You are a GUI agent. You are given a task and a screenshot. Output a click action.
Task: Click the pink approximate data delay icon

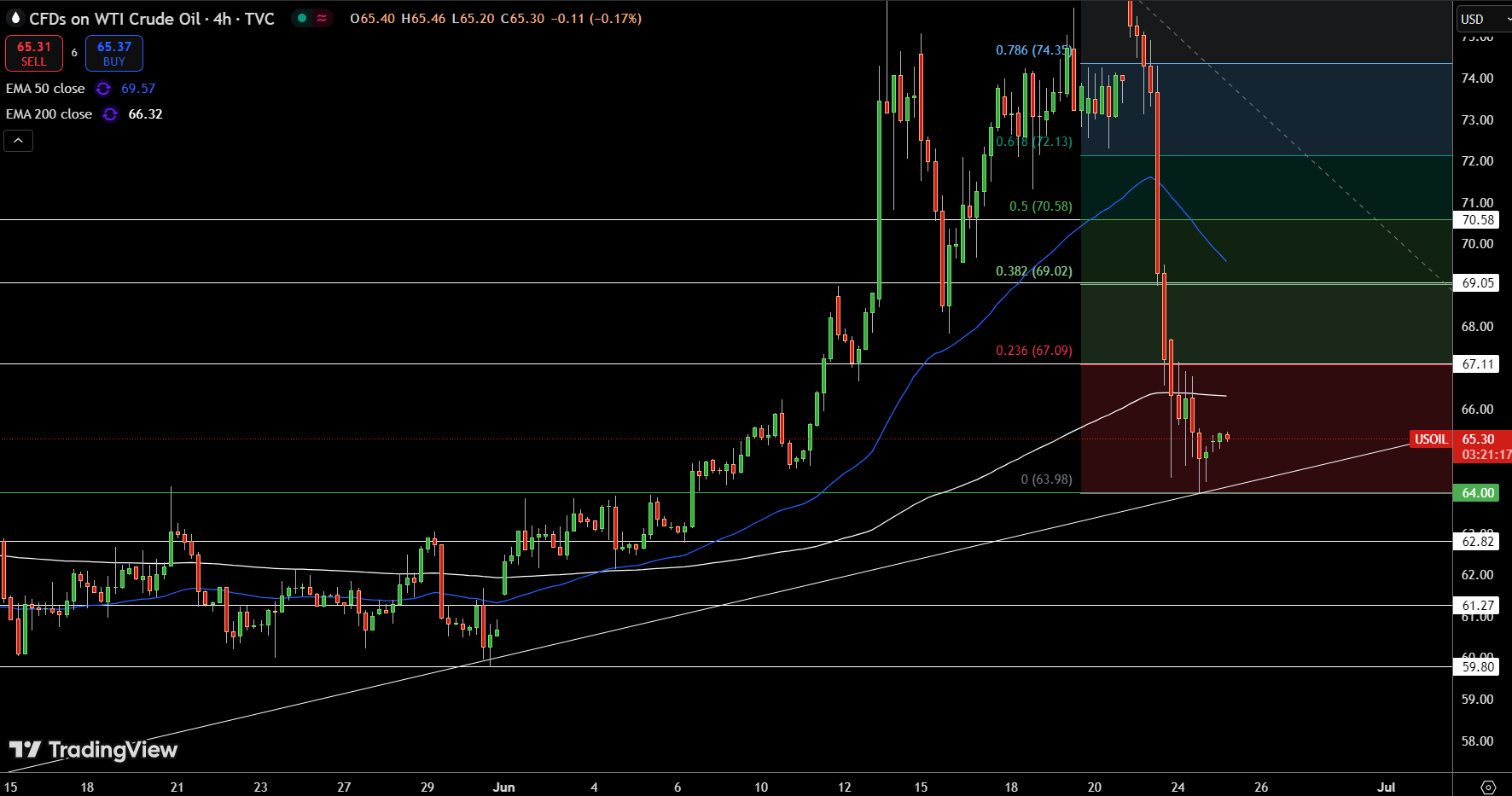click(x=322, y=18)
